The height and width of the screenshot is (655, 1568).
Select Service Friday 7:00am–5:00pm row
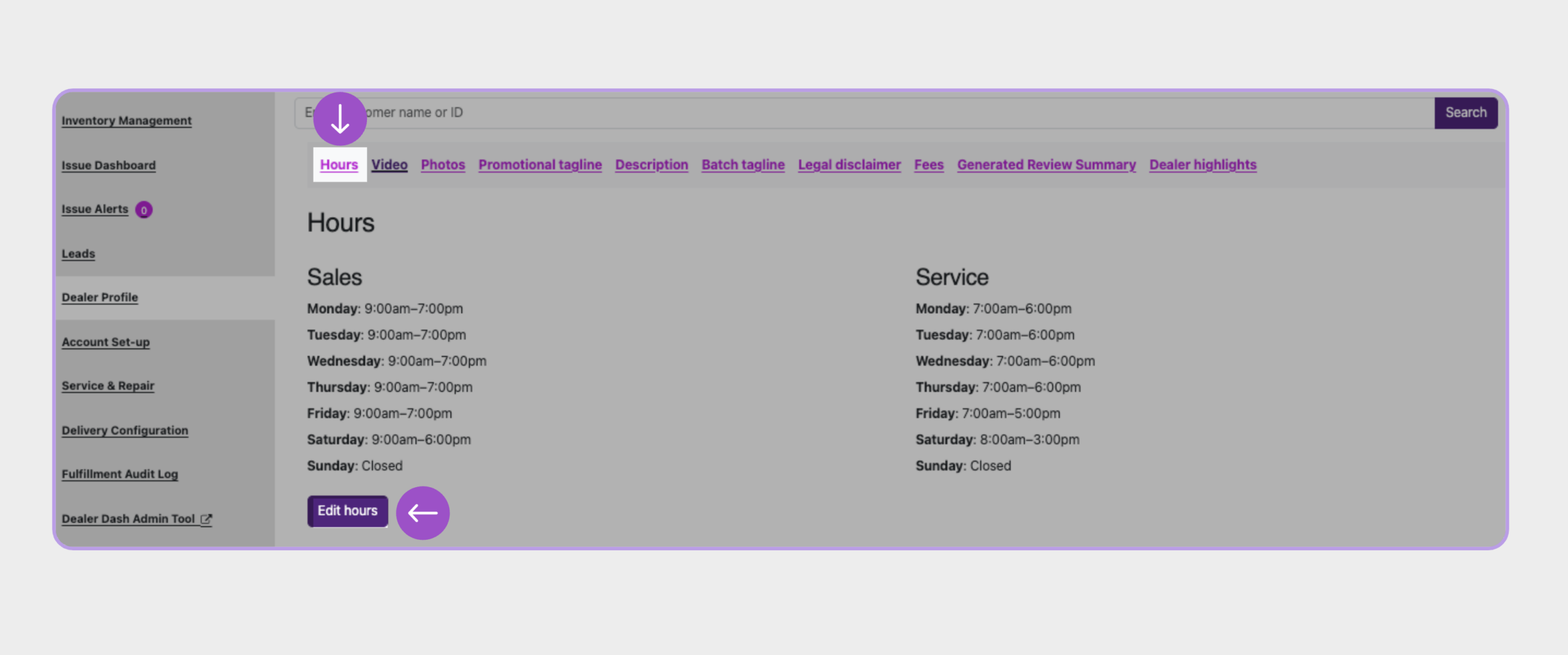988,414
